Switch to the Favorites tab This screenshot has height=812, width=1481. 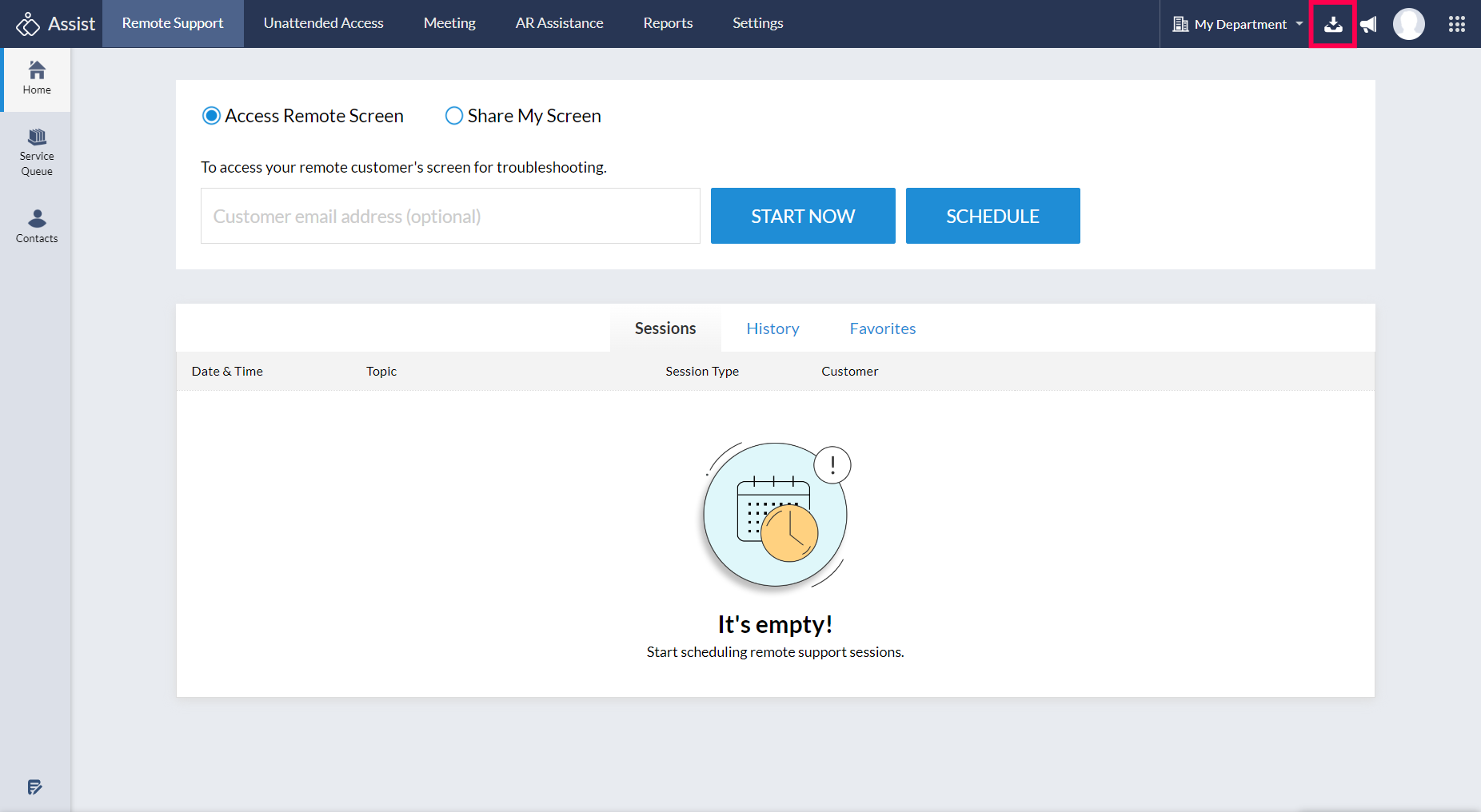tap(882, 328)
